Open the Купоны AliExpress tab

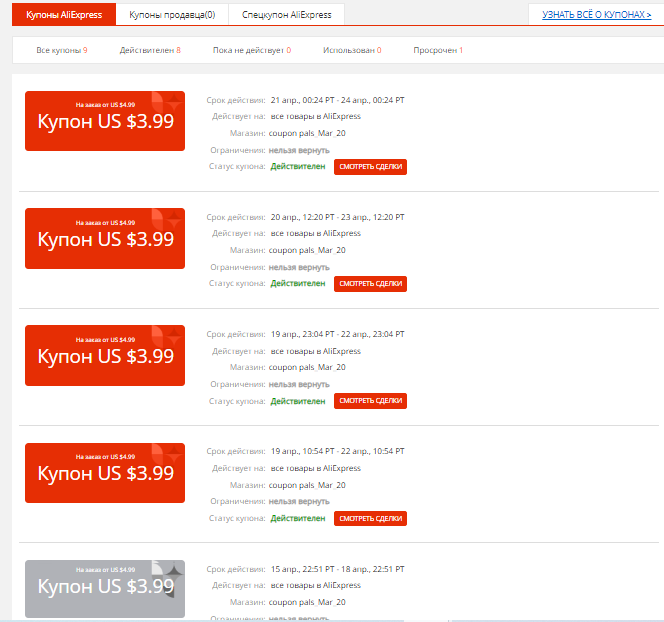(x=64, y=14)
